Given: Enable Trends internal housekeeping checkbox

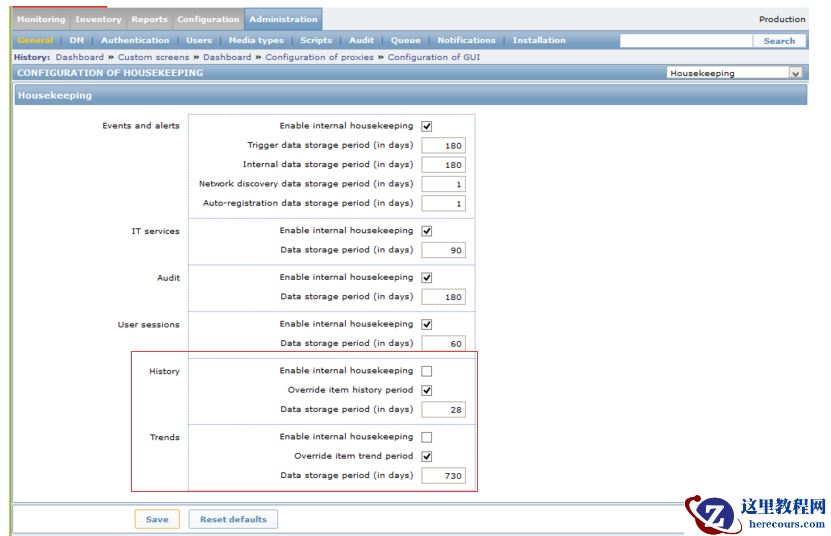Looking at the screenshot, I should point(427,437).
